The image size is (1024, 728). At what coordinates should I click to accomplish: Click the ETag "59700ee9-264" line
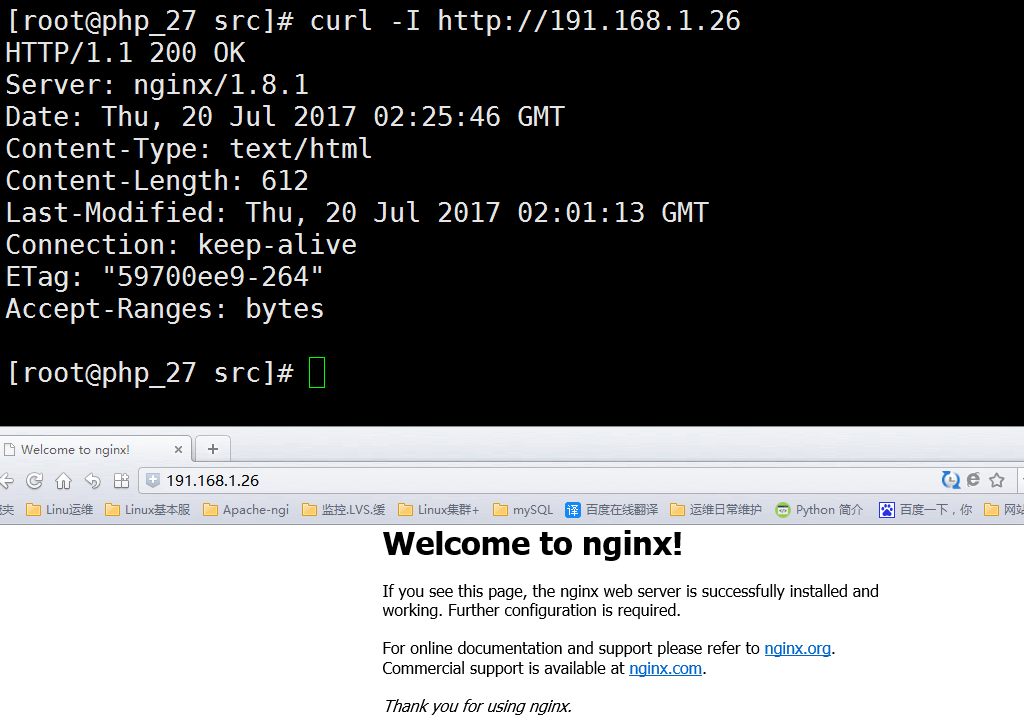coord(165,277)
